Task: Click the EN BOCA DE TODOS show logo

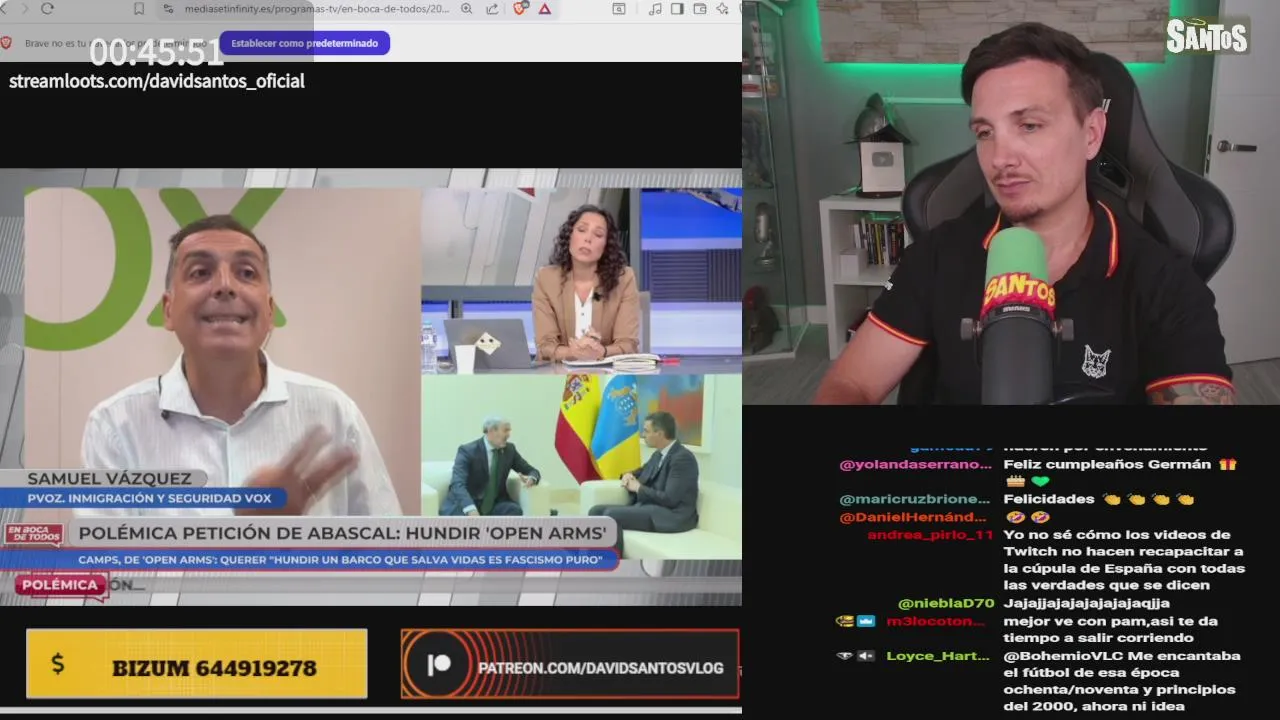Action: (x=33, y=535)
